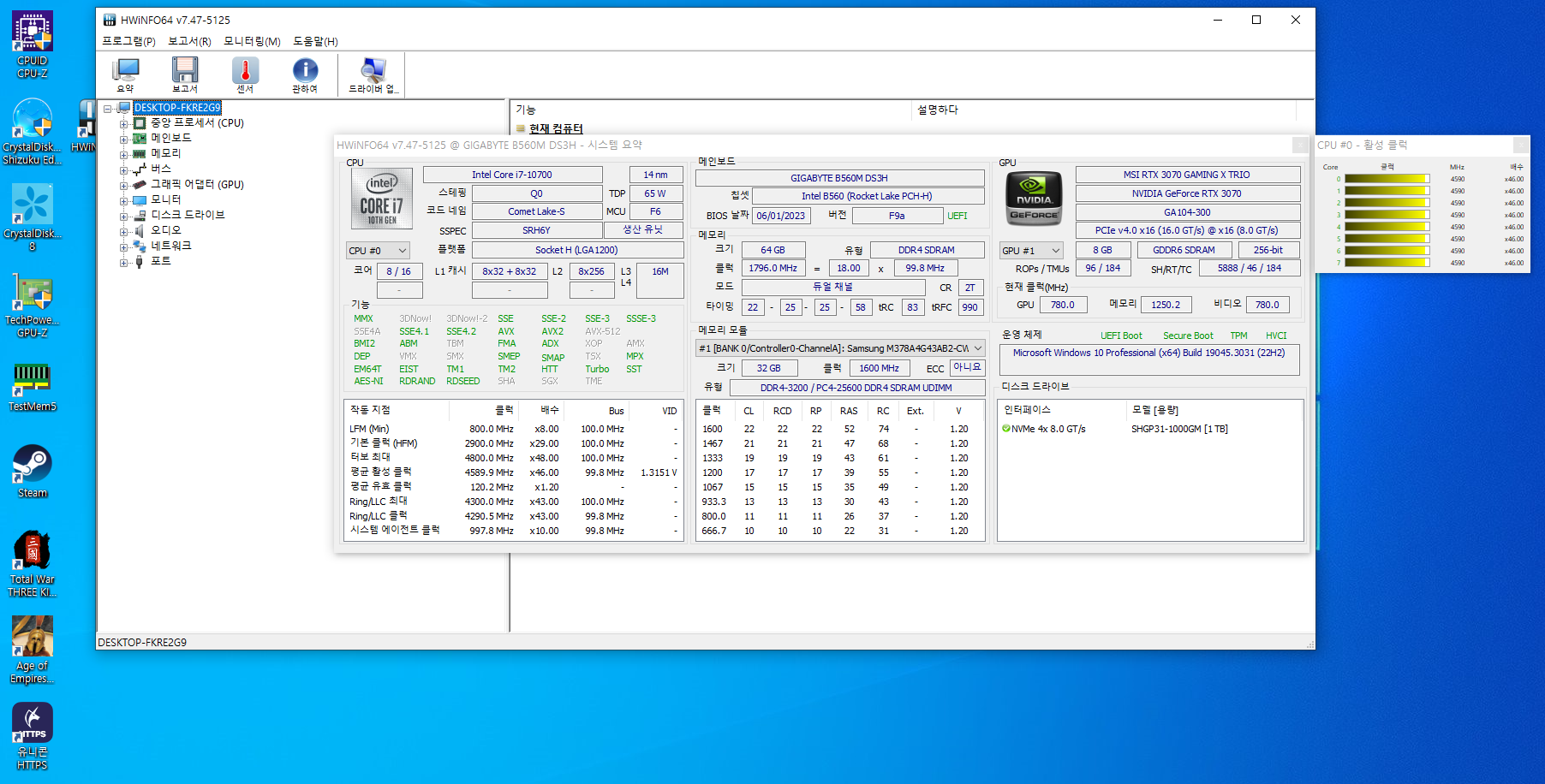Click the Core 0 clock bar
Viewport: 1545px width, 784px height.
coord(1387,179)
